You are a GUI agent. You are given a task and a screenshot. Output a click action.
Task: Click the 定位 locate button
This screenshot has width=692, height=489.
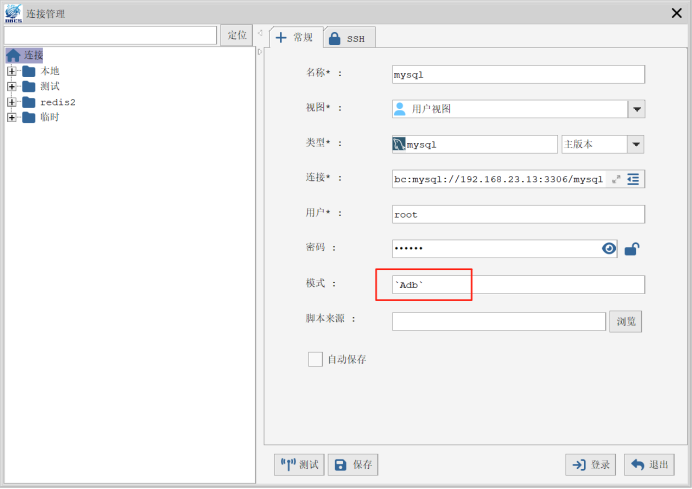pyautogui.click(x=237, y=35)
